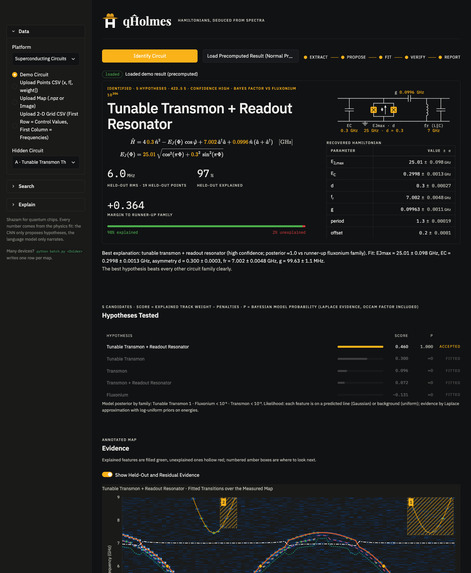Click the d parameter value 0.3 ± 0.00027
Viewport: 471px width, 573px height.
point(433,186)
